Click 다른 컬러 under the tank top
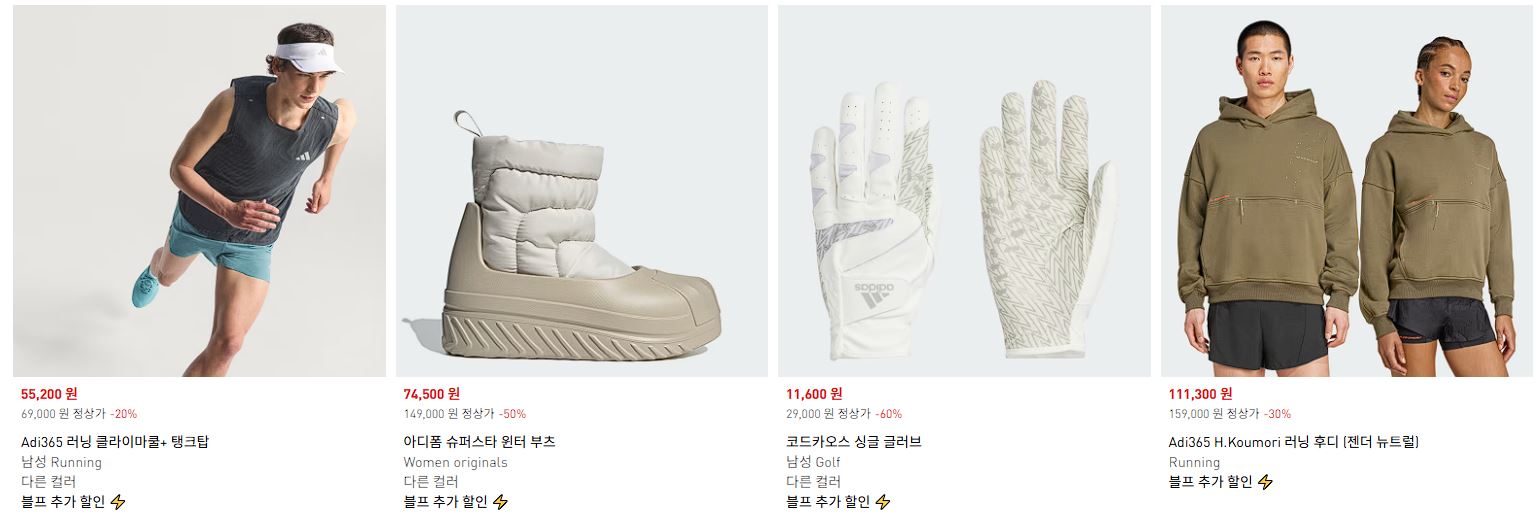This screenshot has width=1538, height=519. click(49, 482)
